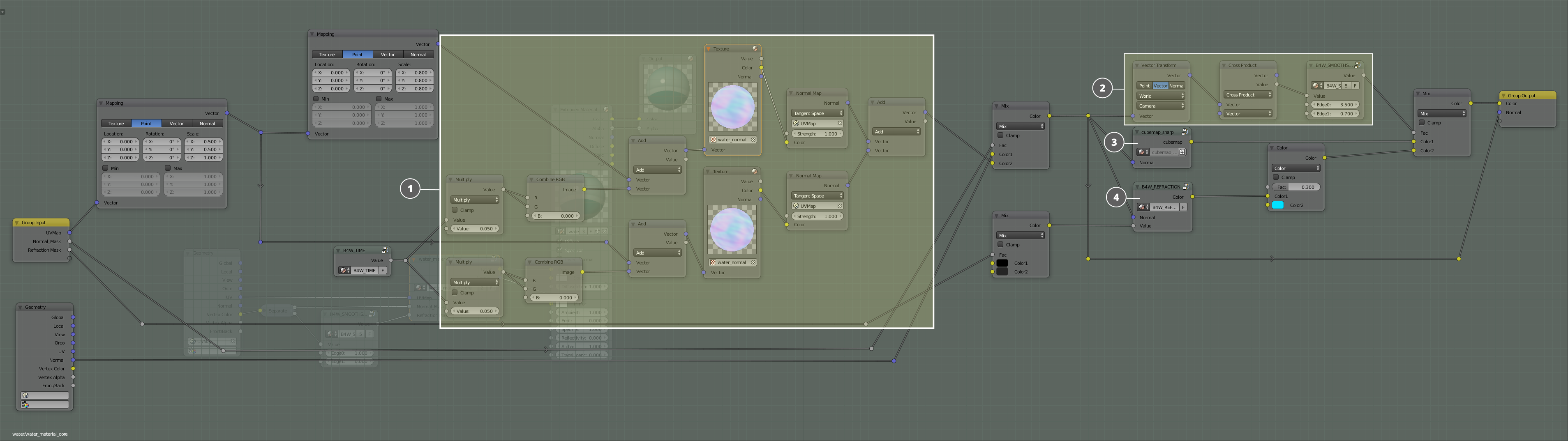
Task: Collapse the Group Input node
Action: point(17,223)
